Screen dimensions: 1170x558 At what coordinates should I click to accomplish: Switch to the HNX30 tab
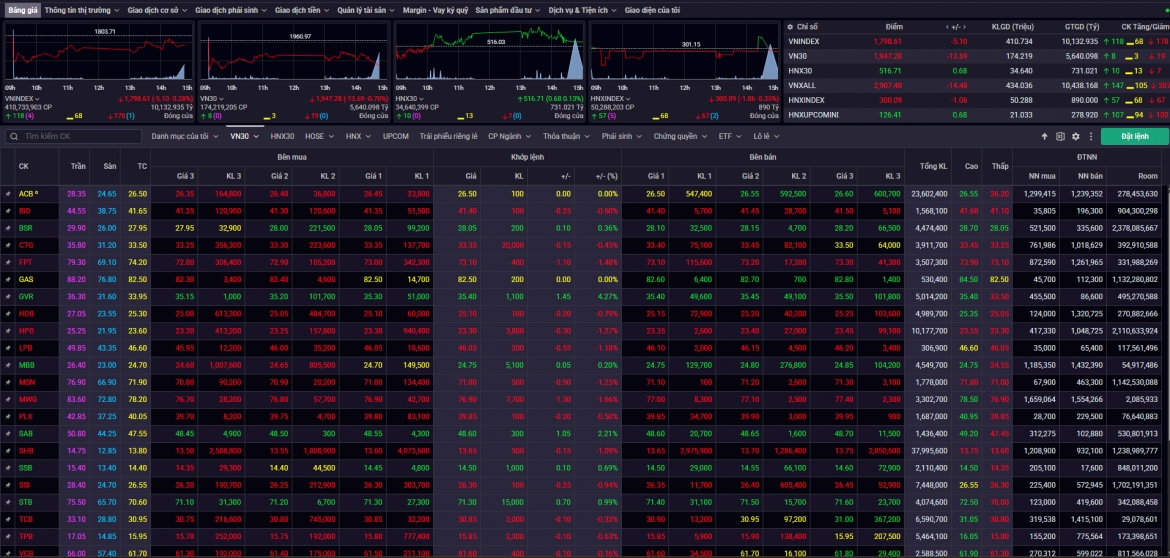pos(282,137)
